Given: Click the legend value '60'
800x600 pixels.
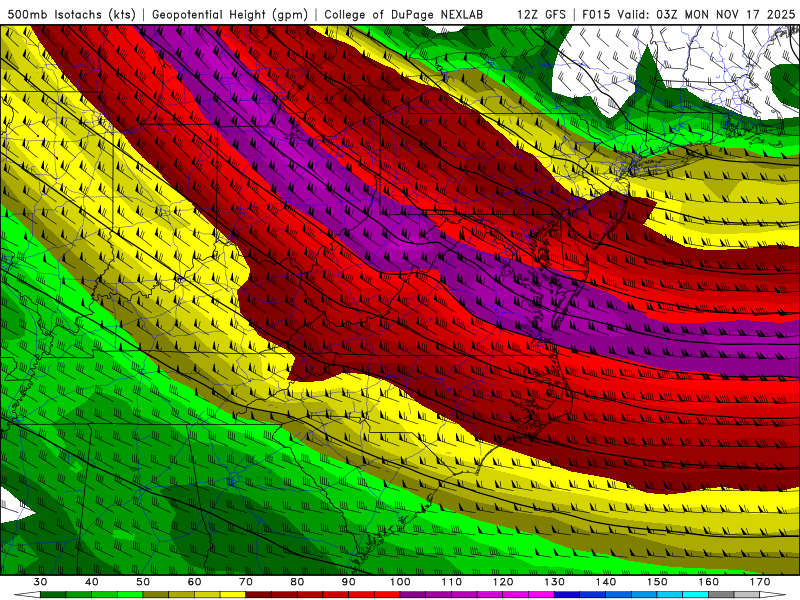Looking at the screenshot, I should click(x=194, y=582).
